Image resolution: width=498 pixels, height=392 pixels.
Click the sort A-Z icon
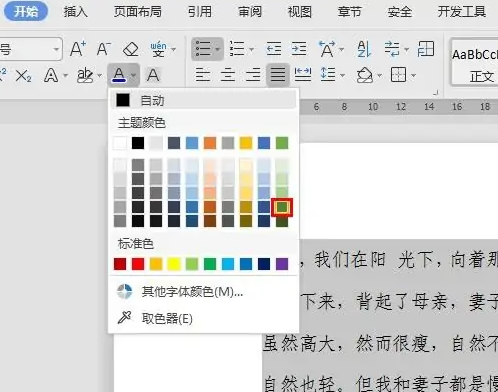[x=364, y=49]
